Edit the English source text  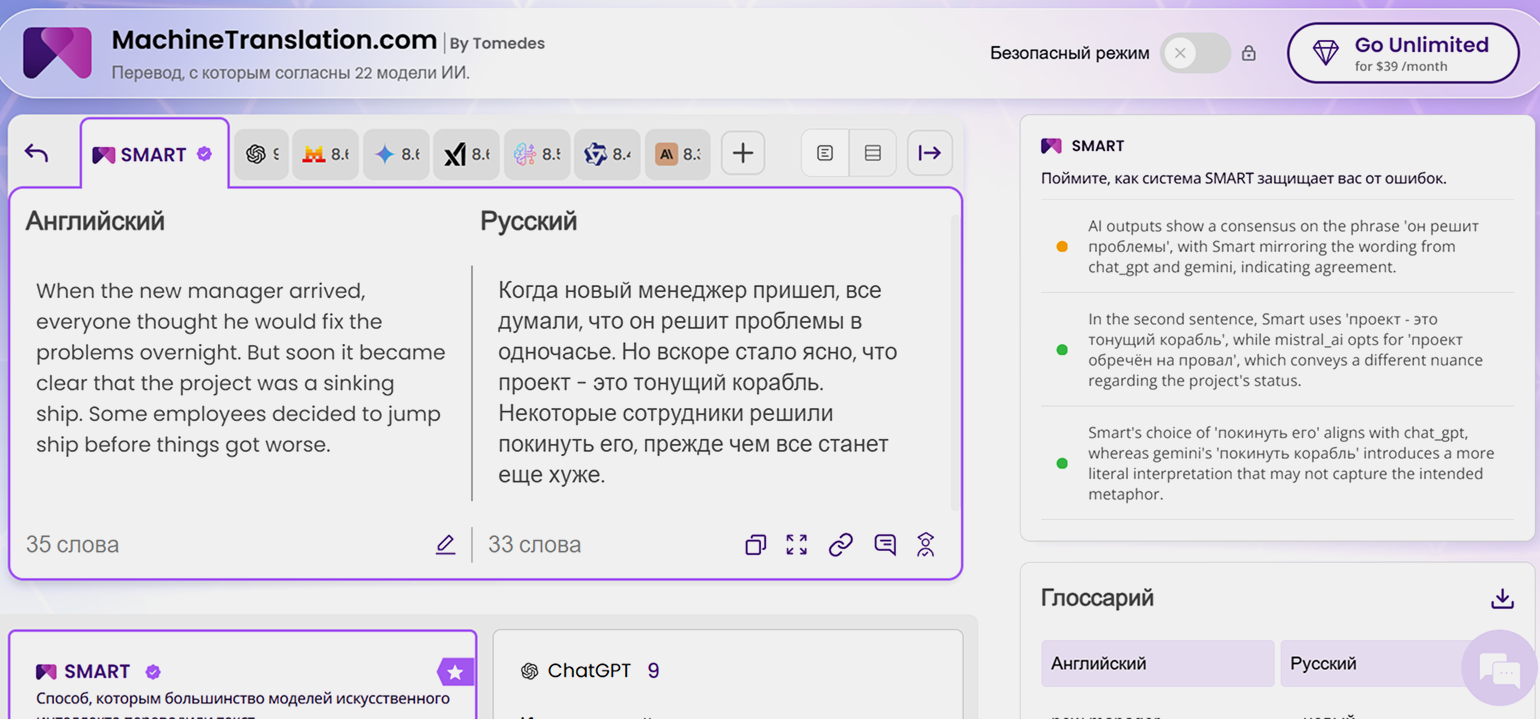click(446, 545)
